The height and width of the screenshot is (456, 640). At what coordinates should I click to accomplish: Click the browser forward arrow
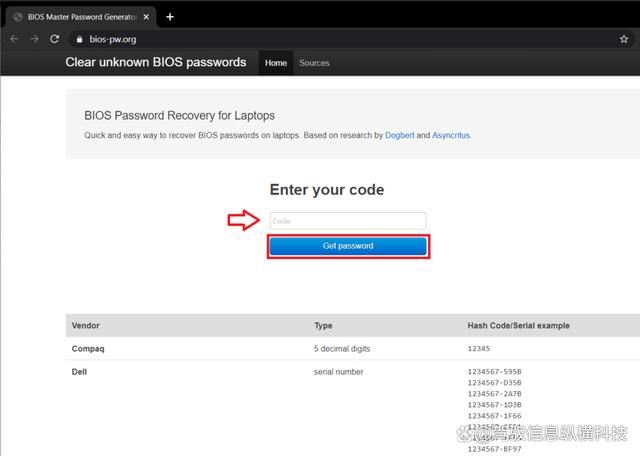pos(34,39)
